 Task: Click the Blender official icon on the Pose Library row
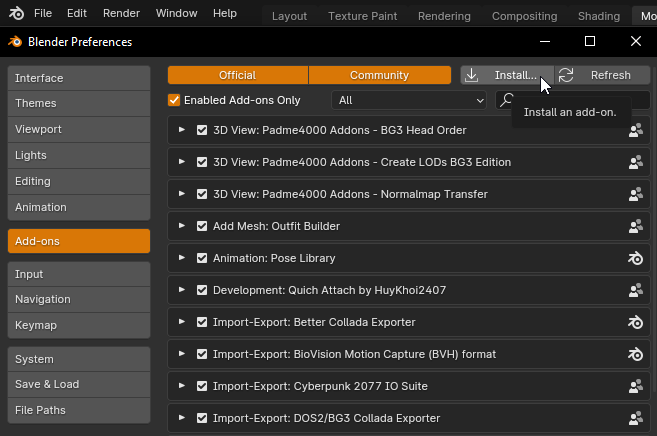(x=635, y=258)
